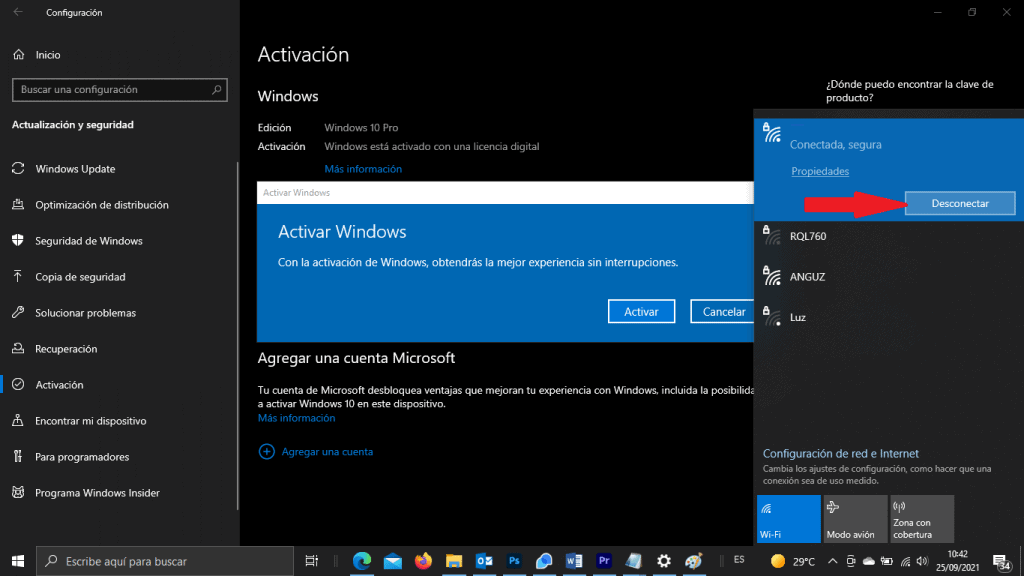Screen dimensions: 1024x576
Task: Select the Luz Wi-Fi network
Action: [x=888, y=317]
